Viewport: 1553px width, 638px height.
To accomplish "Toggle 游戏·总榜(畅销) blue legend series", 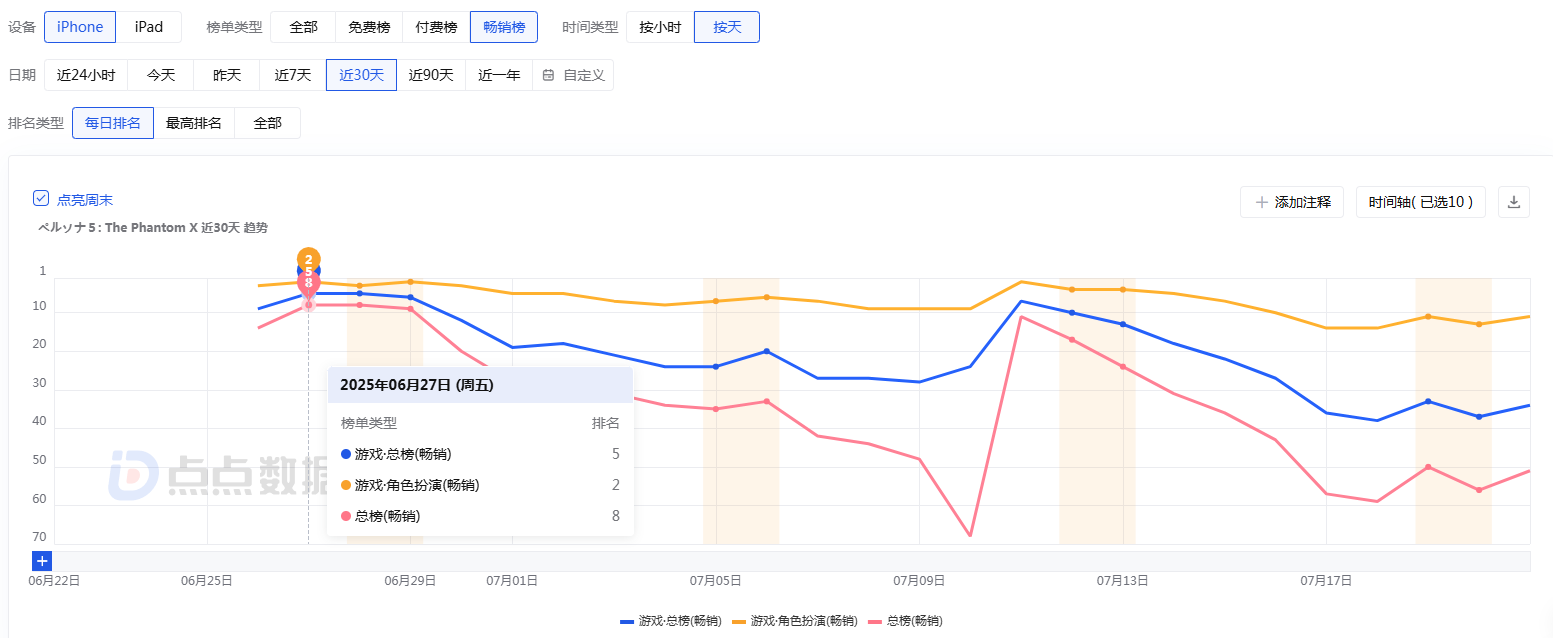I will pos(671,621).
